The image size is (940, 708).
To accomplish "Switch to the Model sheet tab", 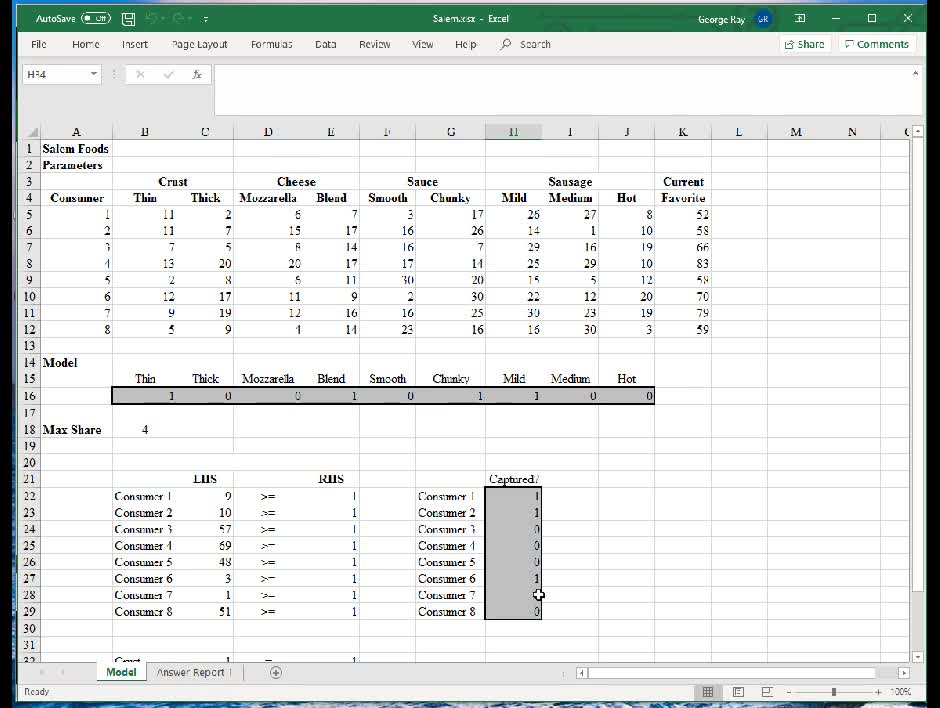I will pyautogui.click(x=121, y=673).
